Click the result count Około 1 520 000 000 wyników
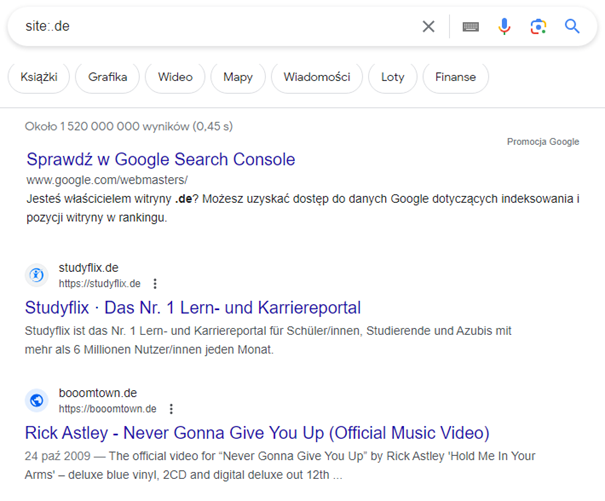Screen dimensions: 605x501 (129, 126)
